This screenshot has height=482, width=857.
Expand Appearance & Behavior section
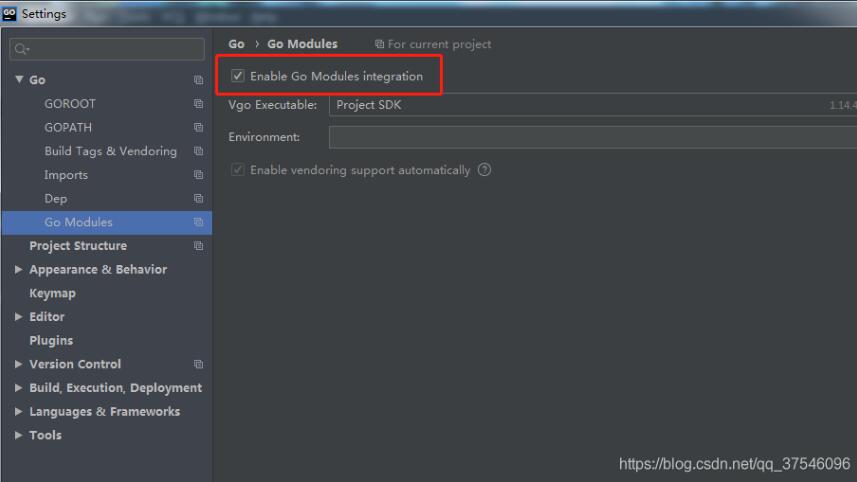(19, 270)
